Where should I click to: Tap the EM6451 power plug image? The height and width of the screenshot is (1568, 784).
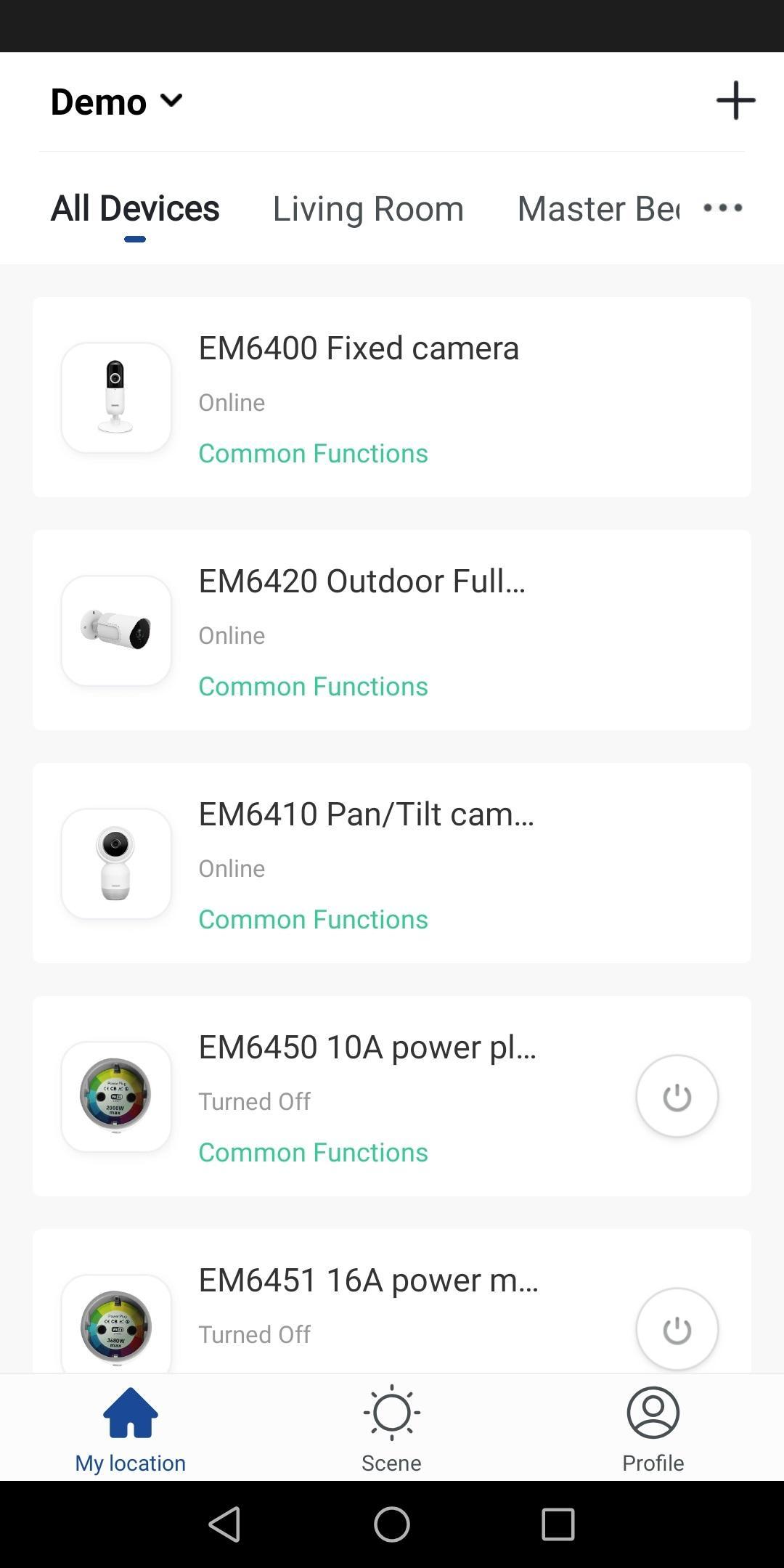116,1325
